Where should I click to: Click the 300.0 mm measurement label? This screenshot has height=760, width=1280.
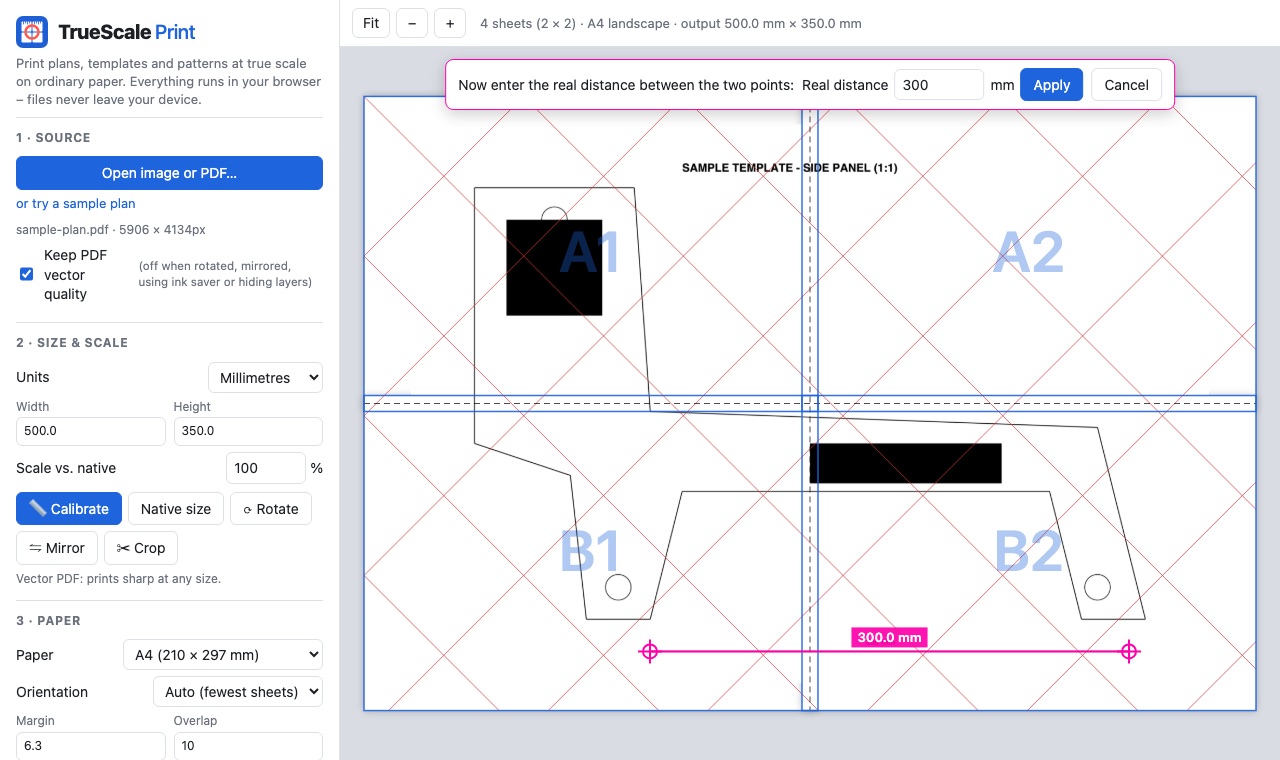889,637
